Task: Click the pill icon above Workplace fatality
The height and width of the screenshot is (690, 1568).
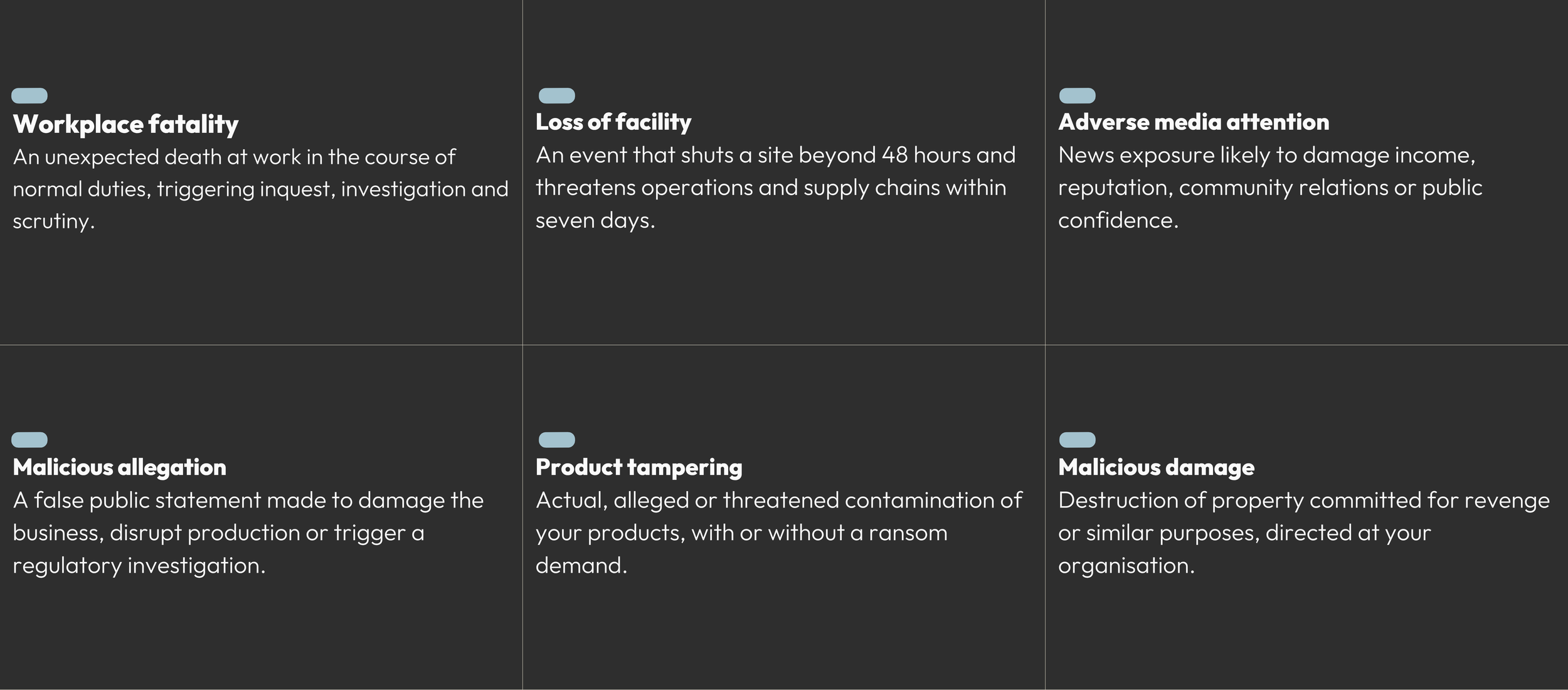Action: [29, 95]
